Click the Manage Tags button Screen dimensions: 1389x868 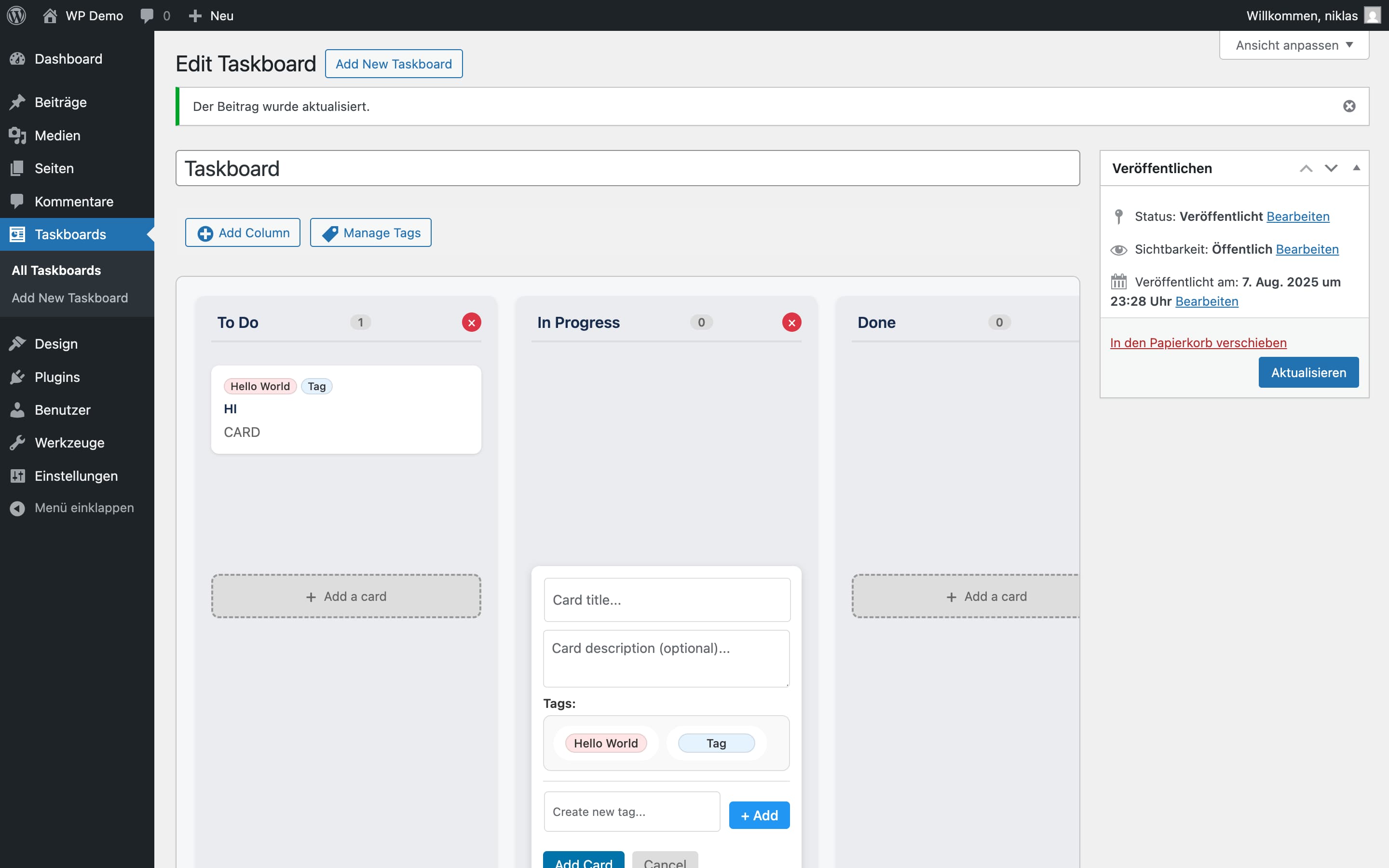[x=371, y=232]
